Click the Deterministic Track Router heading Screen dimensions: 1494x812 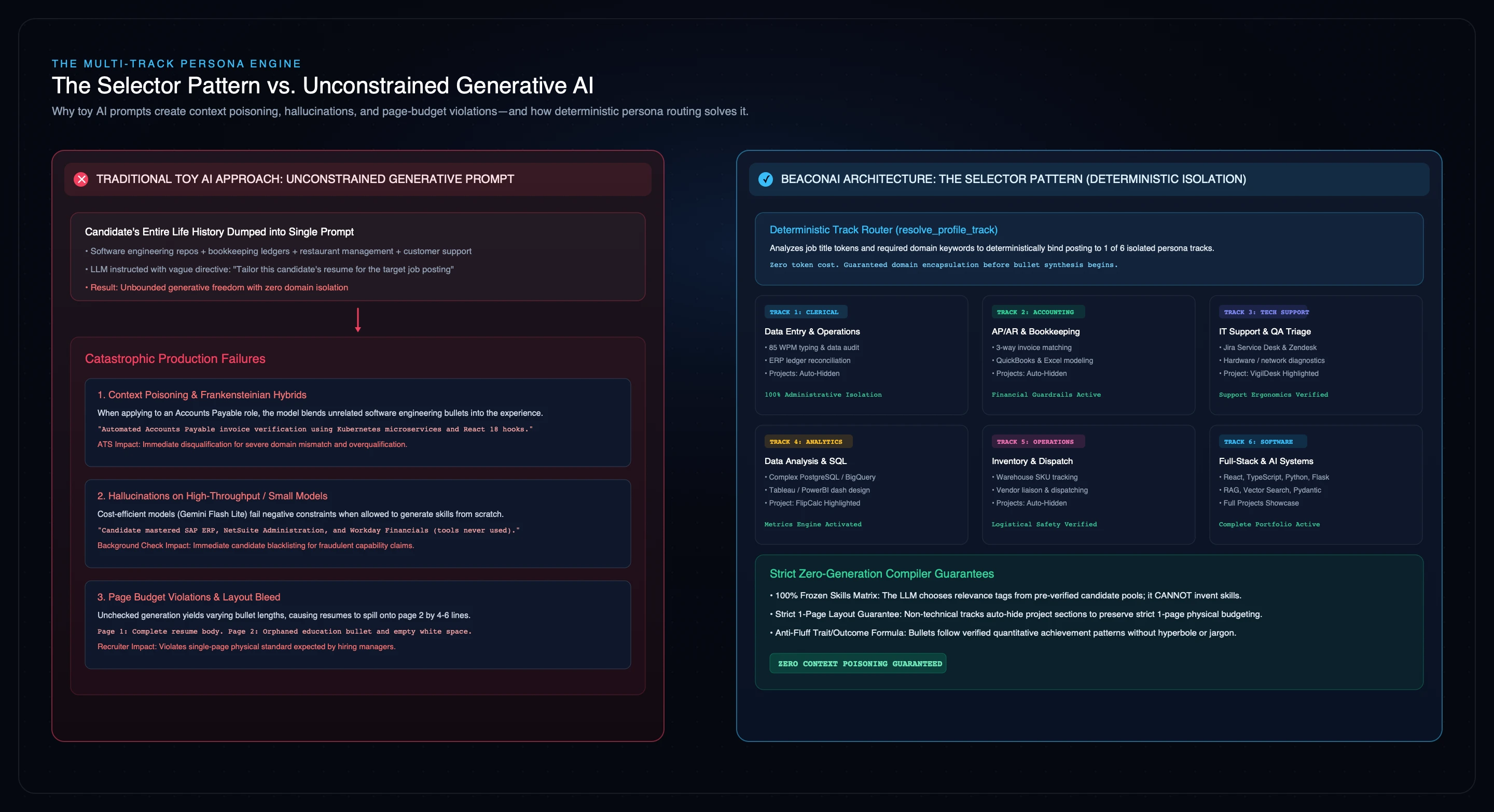click(883, 230)
